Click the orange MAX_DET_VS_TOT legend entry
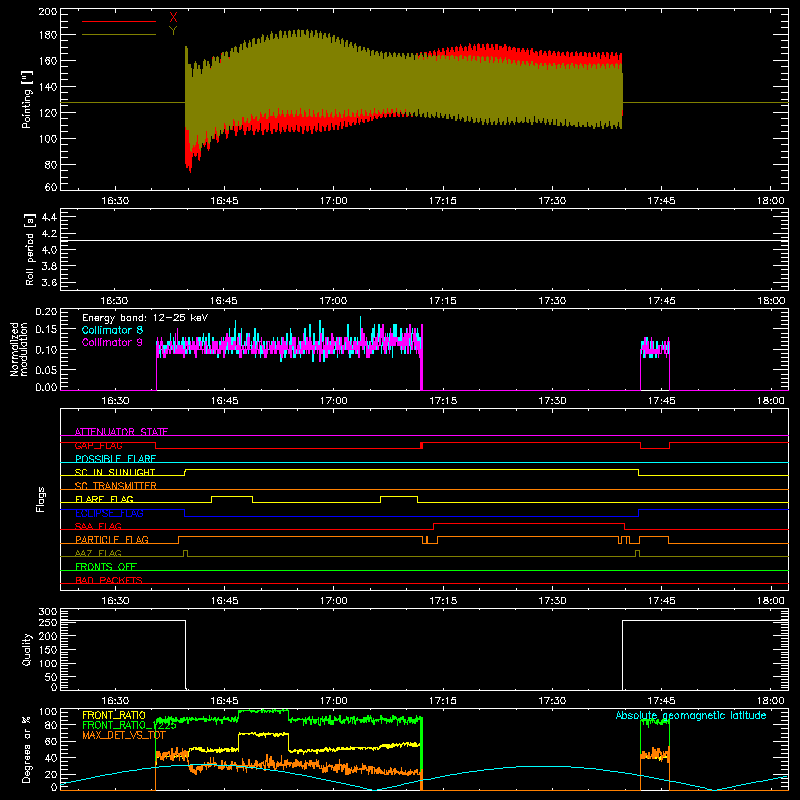This screenshot has width=800, height=800. [x=123, y=735]
